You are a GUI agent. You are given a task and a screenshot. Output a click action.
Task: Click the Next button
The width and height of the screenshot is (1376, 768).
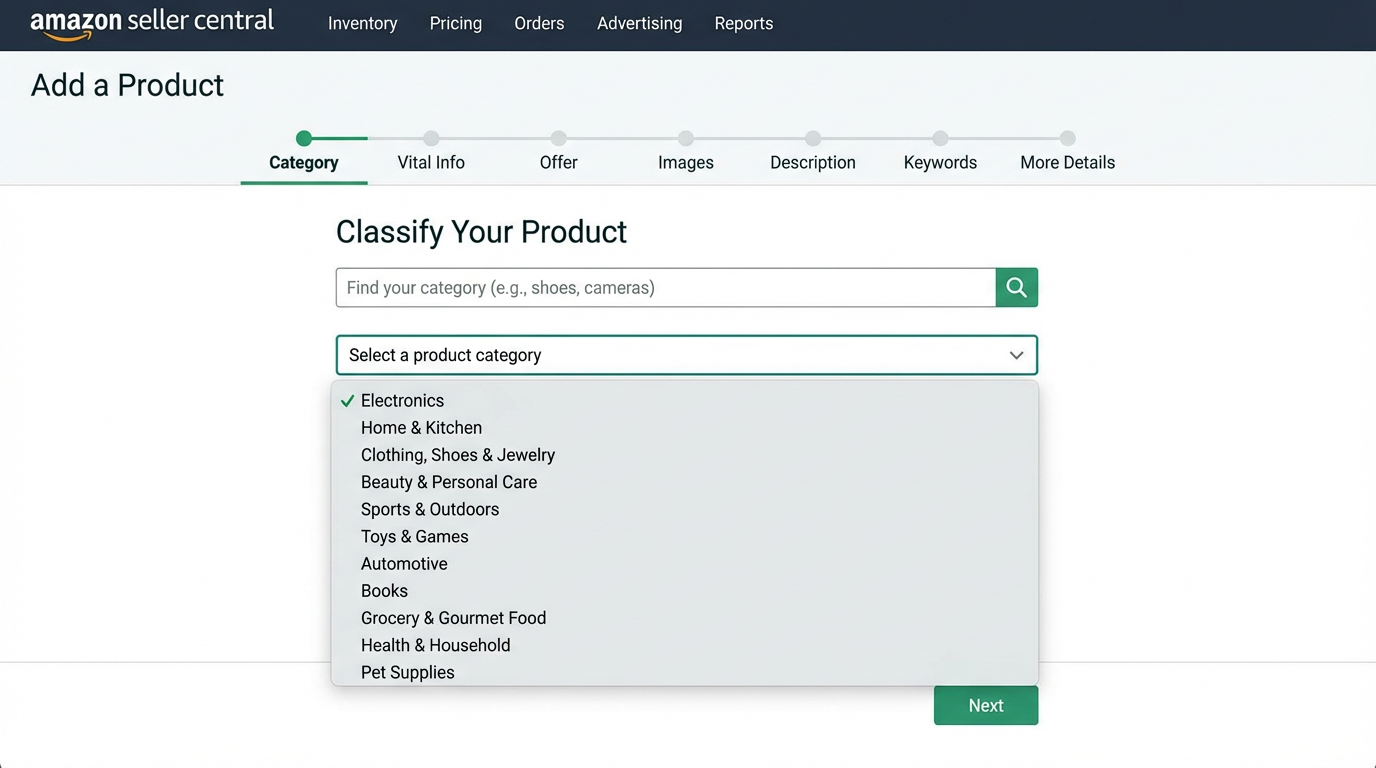pos(986,705)
